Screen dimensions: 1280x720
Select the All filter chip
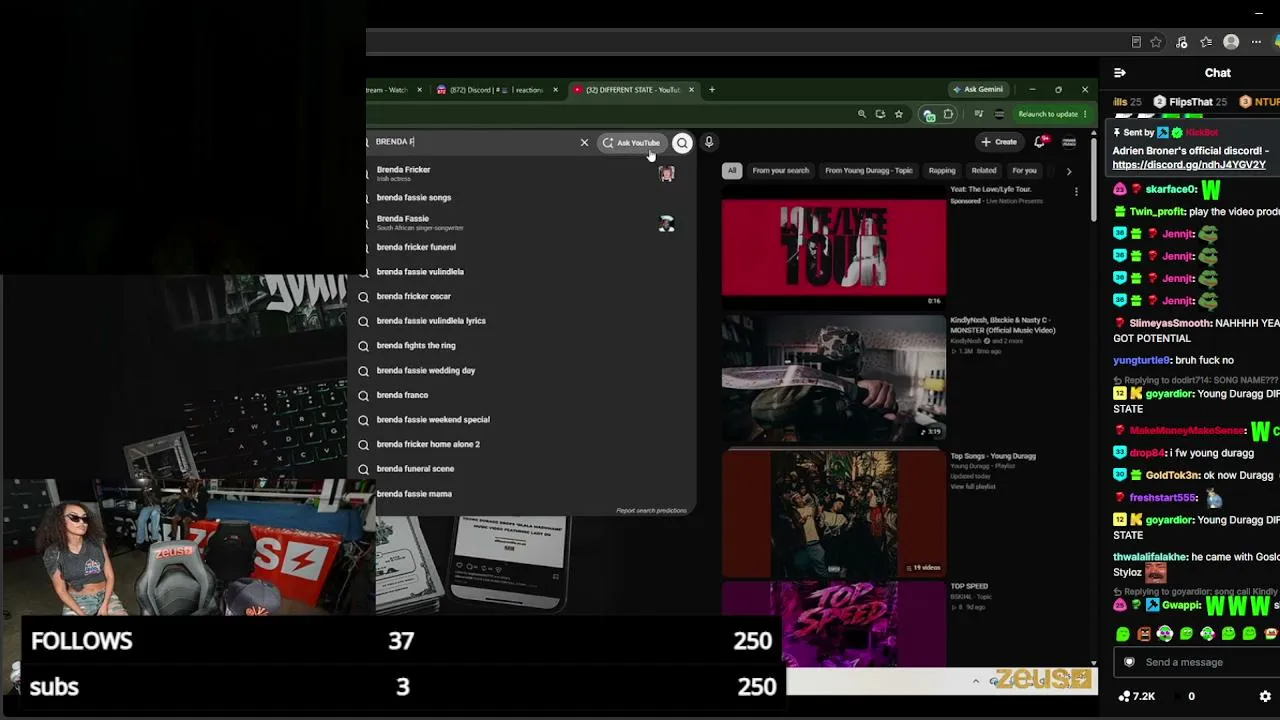pos(732,171)
